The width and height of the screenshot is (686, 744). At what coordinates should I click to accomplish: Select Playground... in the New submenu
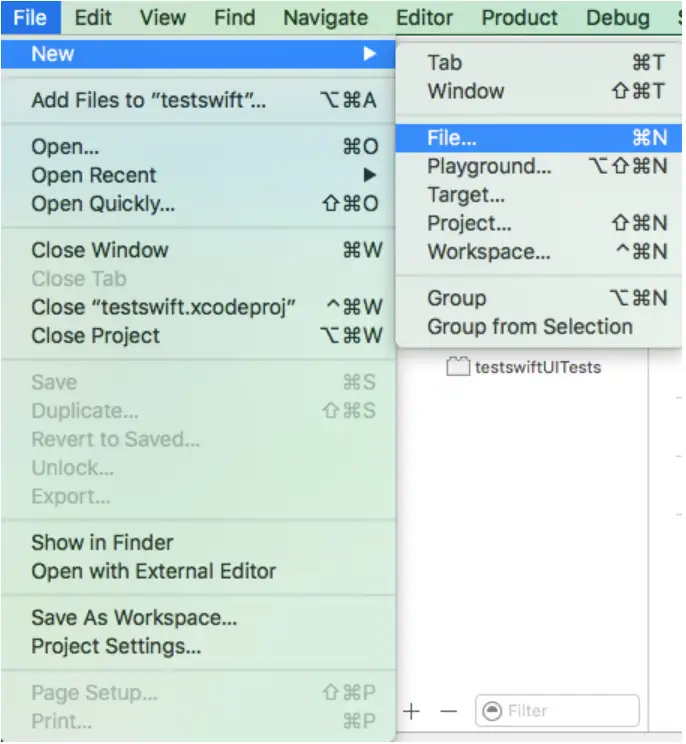pos(489,167)
